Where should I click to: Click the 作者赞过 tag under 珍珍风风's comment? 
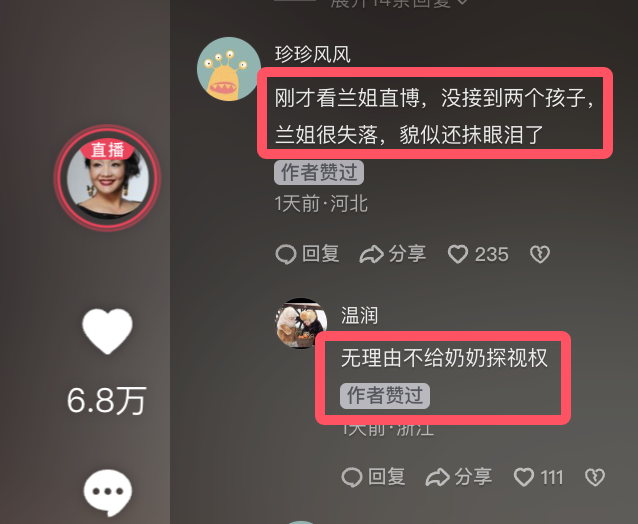[319, 172]
